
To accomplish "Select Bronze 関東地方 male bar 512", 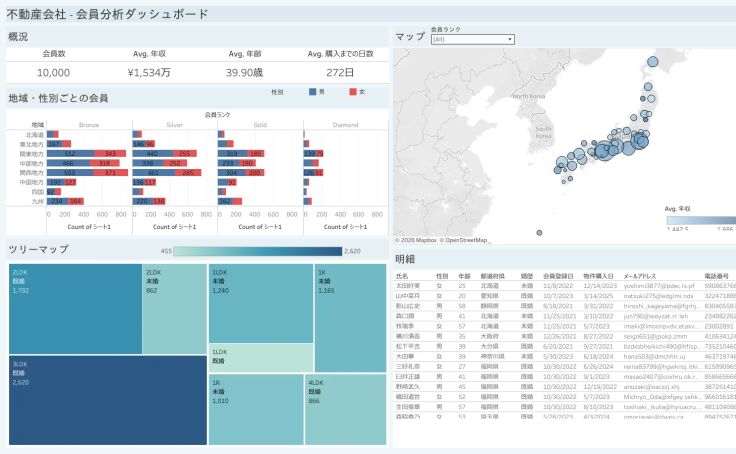I will point(70,154).
